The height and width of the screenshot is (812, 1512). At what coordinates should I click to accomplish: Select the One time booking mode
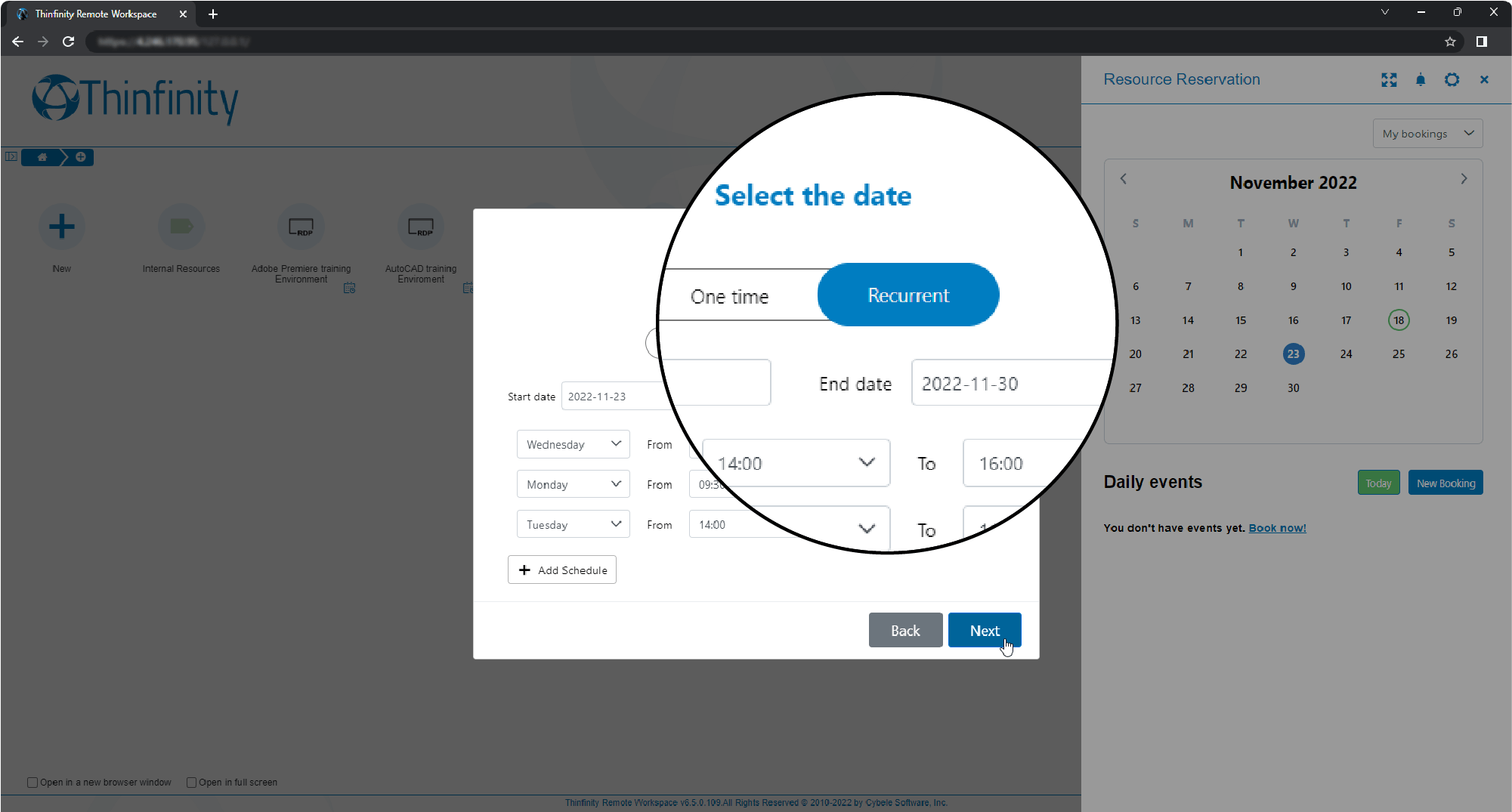click(729, 295)
